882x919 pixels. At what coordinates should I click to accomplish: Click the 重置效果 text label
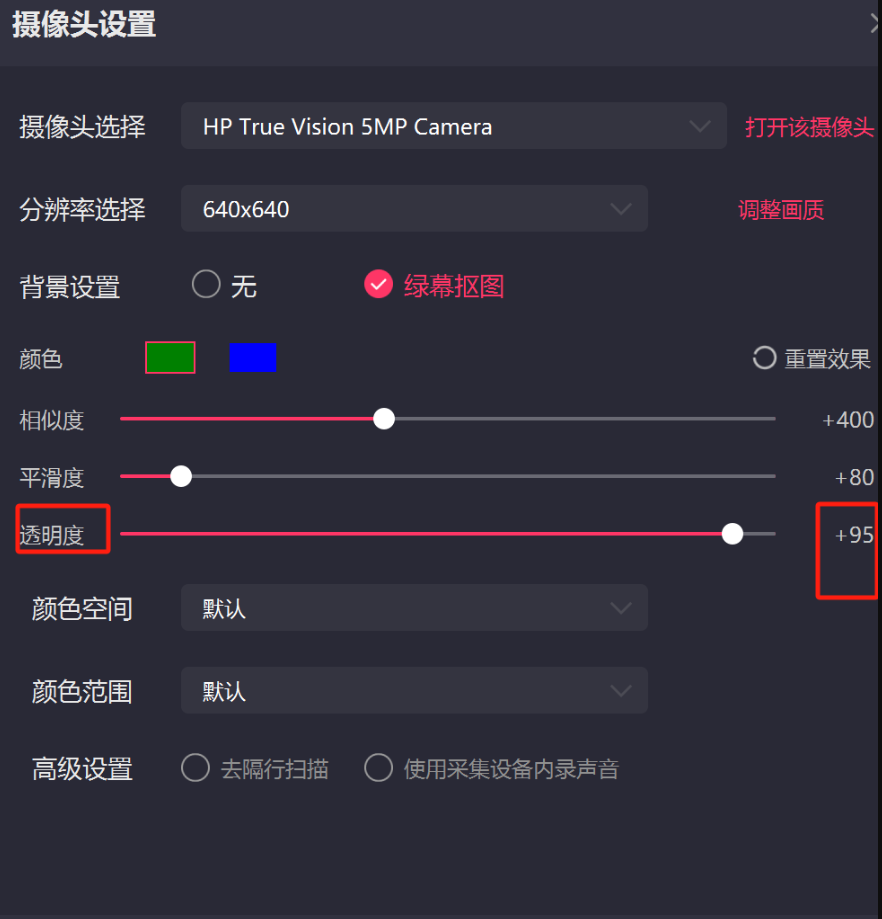[x=827, y=359]
